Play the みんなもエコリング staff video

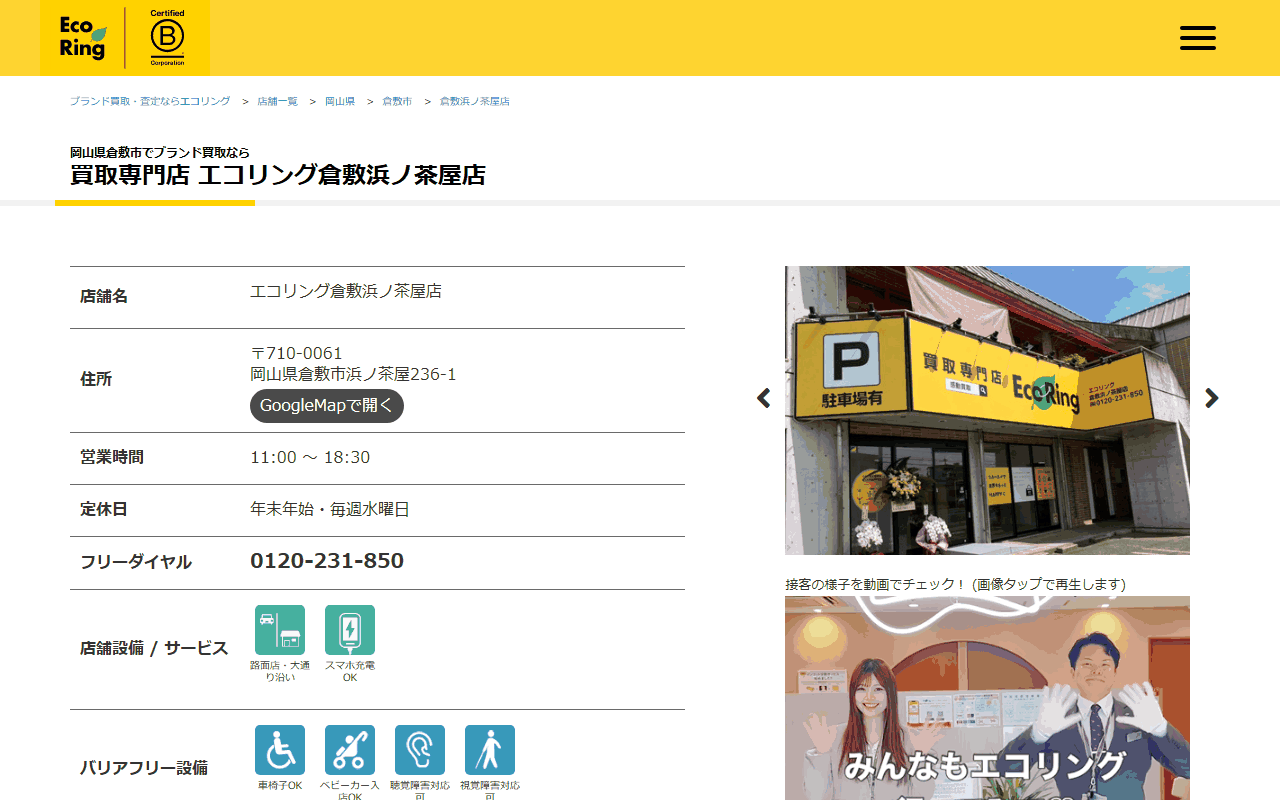tap(987, 698)
